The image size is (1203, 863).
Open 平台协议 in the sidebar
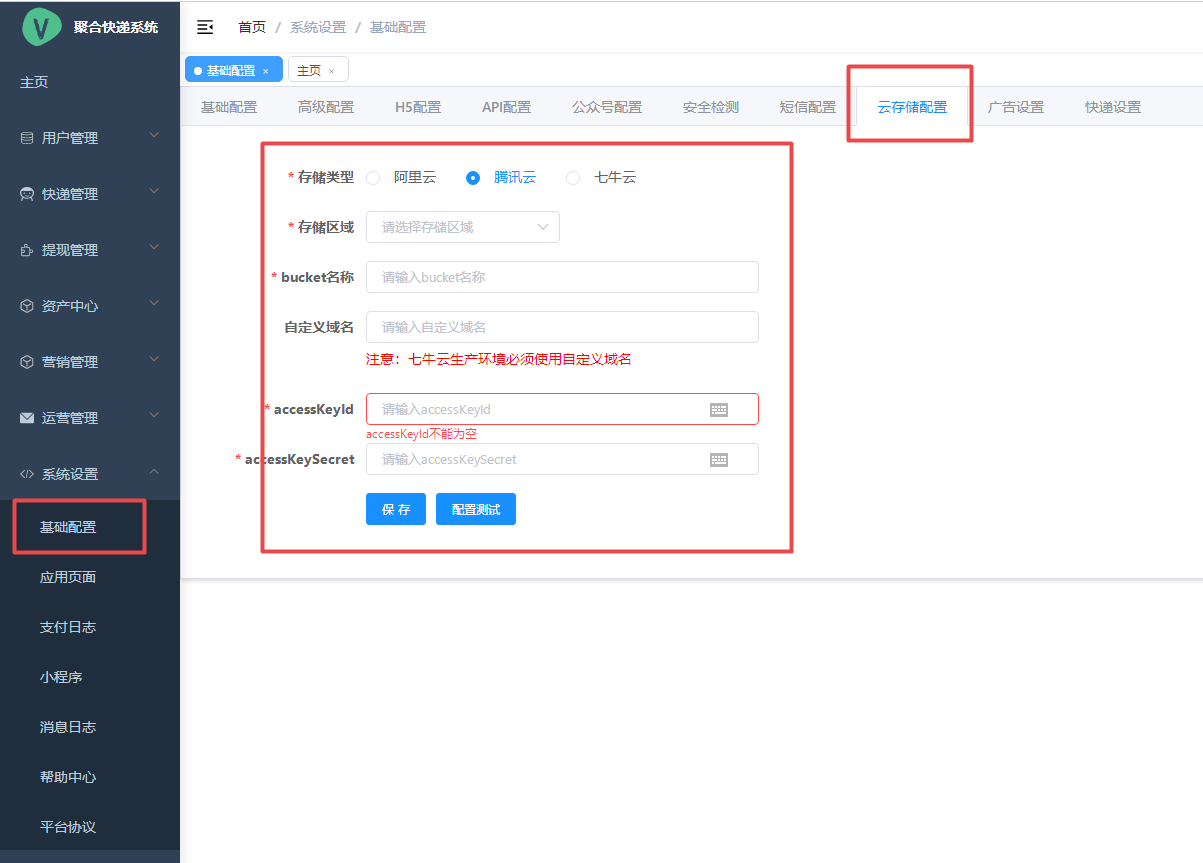point(90,827)
